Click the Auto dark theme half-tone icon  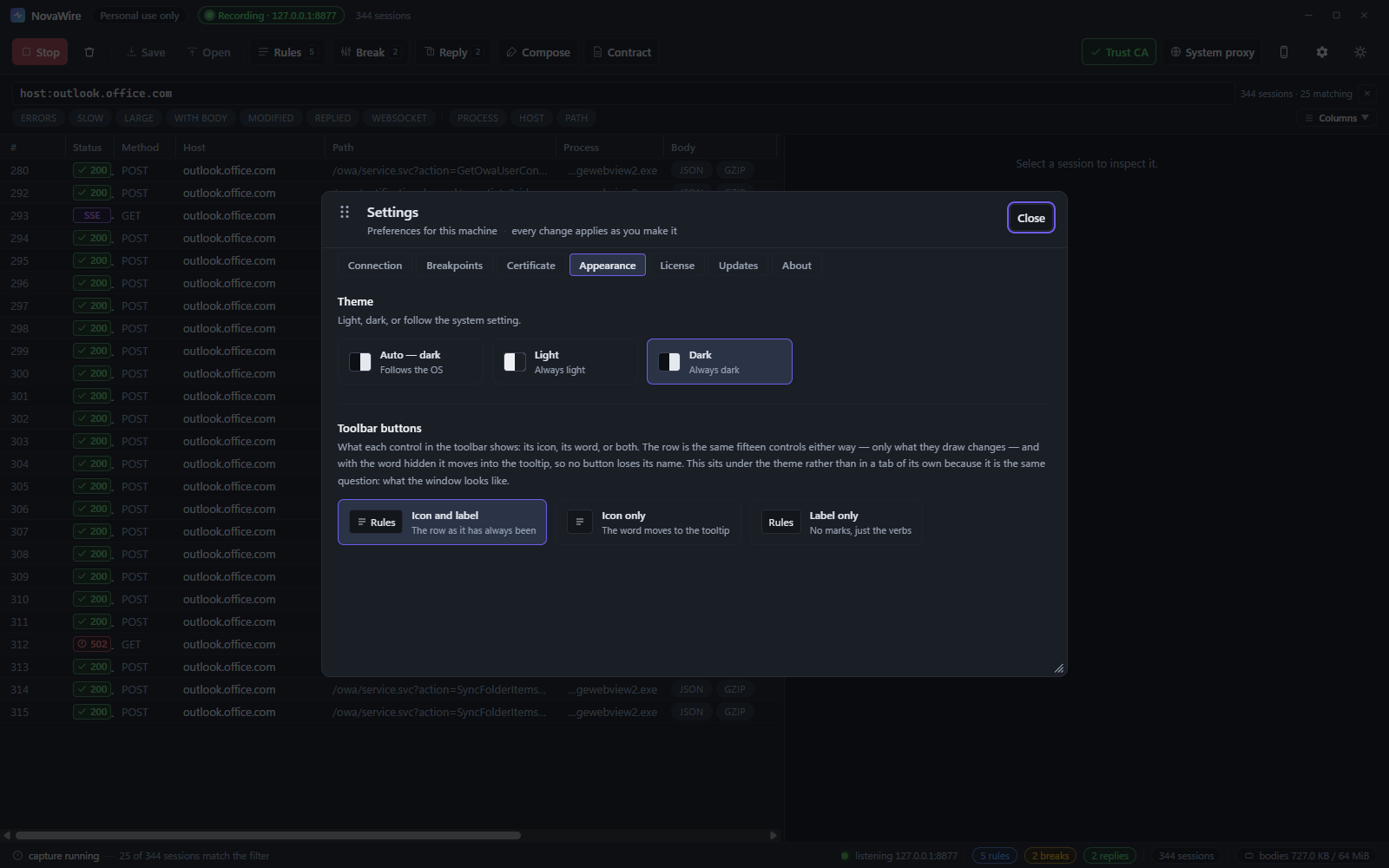[360, 362]
